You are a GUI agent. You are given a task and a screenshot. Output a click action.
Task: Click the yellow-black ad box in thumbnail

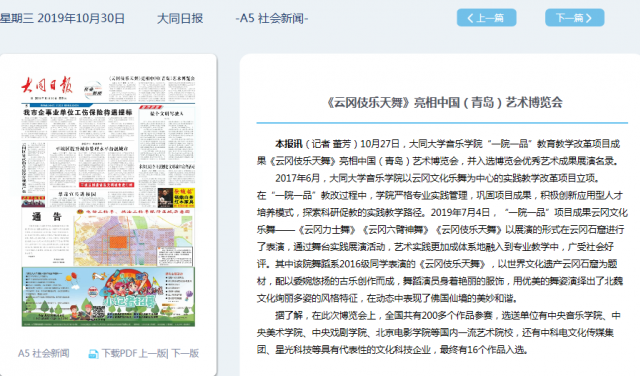pyautogui.click(x=176, y=198)
